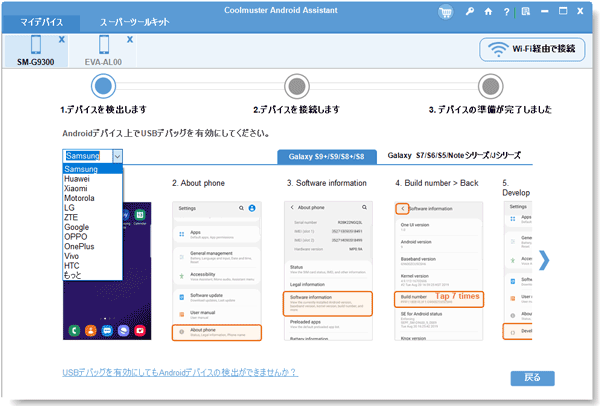Screen dimensions: 600x406
Task: Choose LG from brand list
Action: 92,208
